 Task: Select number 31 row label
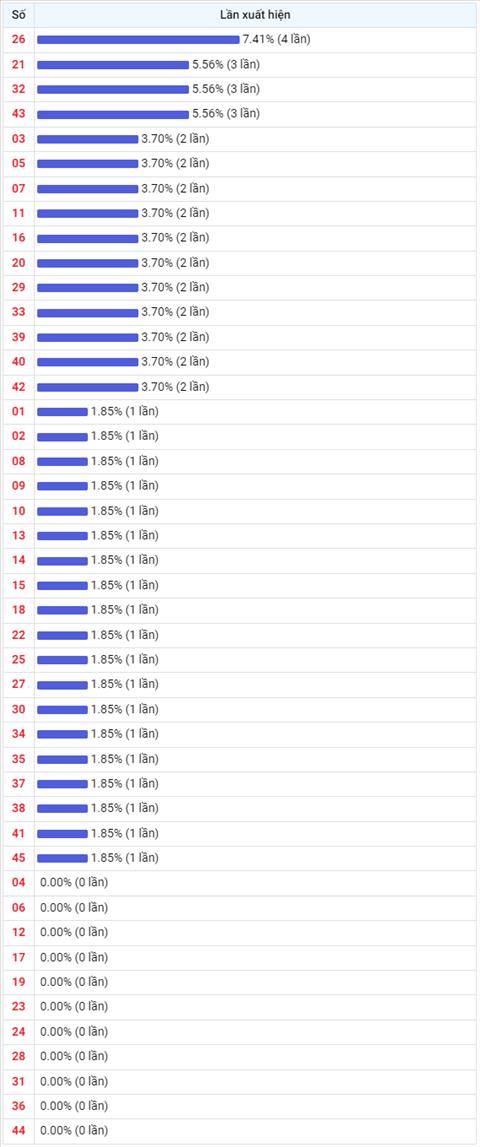coord(18,1081)
